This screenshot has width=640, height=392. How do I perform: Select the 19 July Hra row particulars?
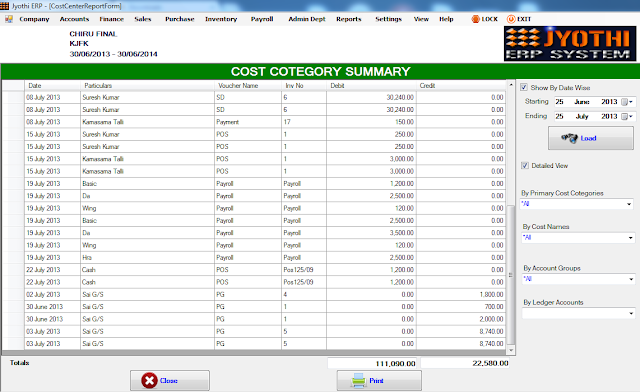point(147,258)
